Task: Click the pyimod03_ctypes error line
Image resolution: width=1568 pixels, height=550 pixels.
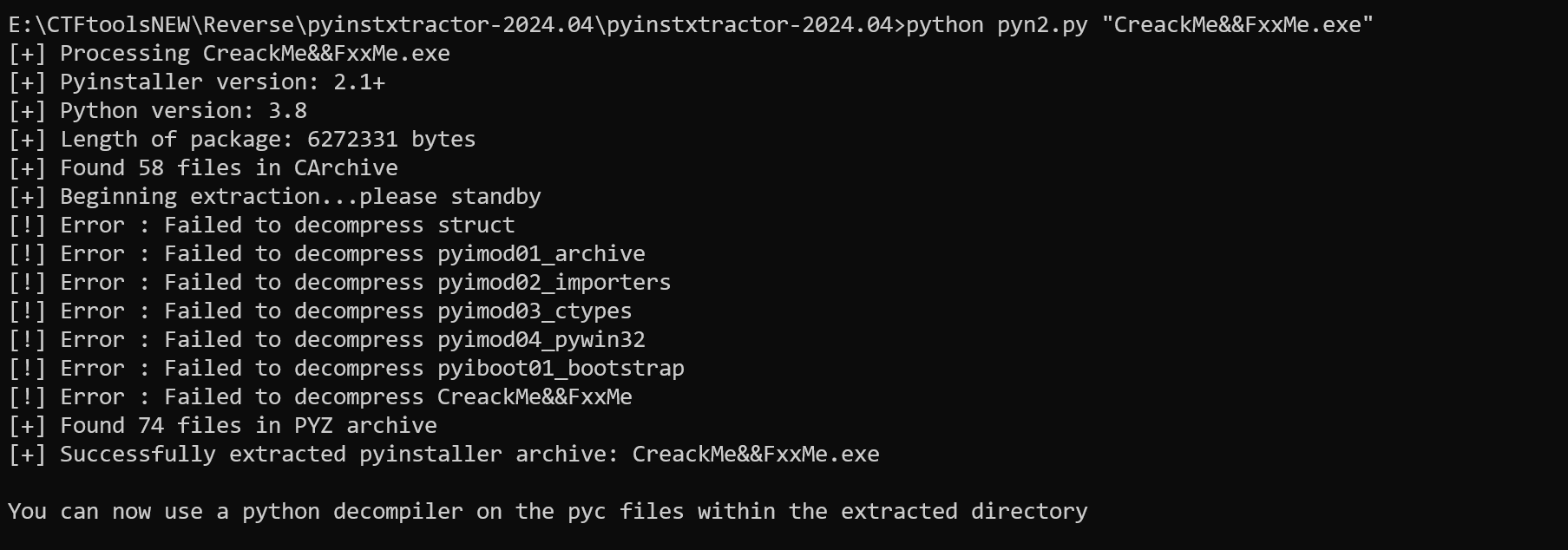Action: [345, 311]
